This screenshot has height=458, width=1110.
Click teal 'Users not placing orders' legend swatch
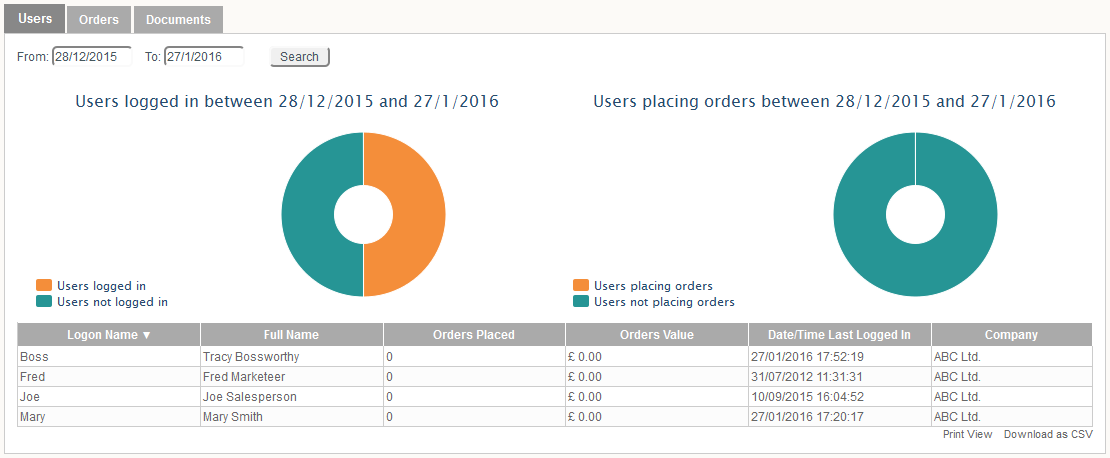[x=580, y=301]
